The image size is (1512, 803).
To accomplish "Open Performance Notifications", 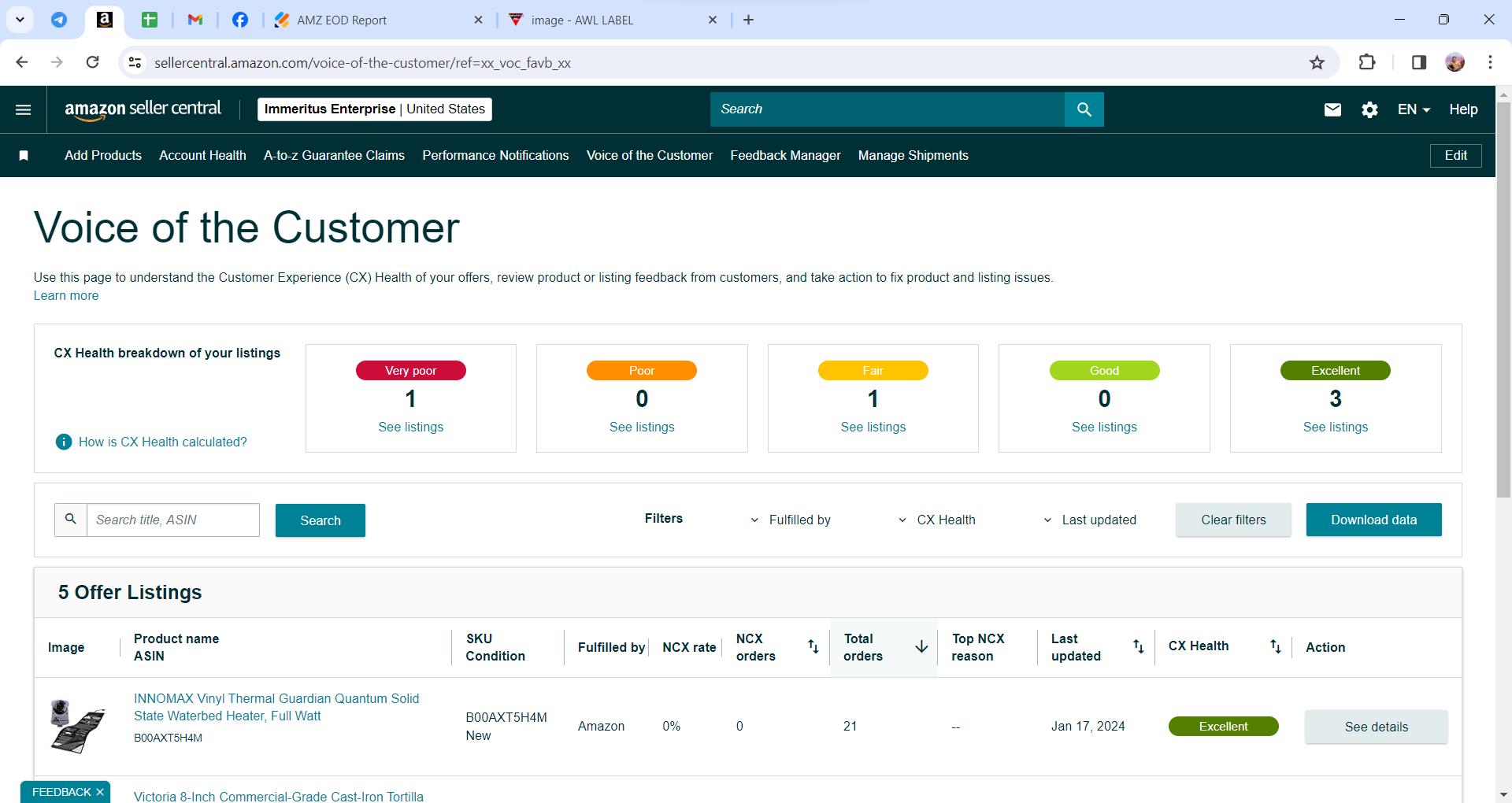I will tap(495, 156).
